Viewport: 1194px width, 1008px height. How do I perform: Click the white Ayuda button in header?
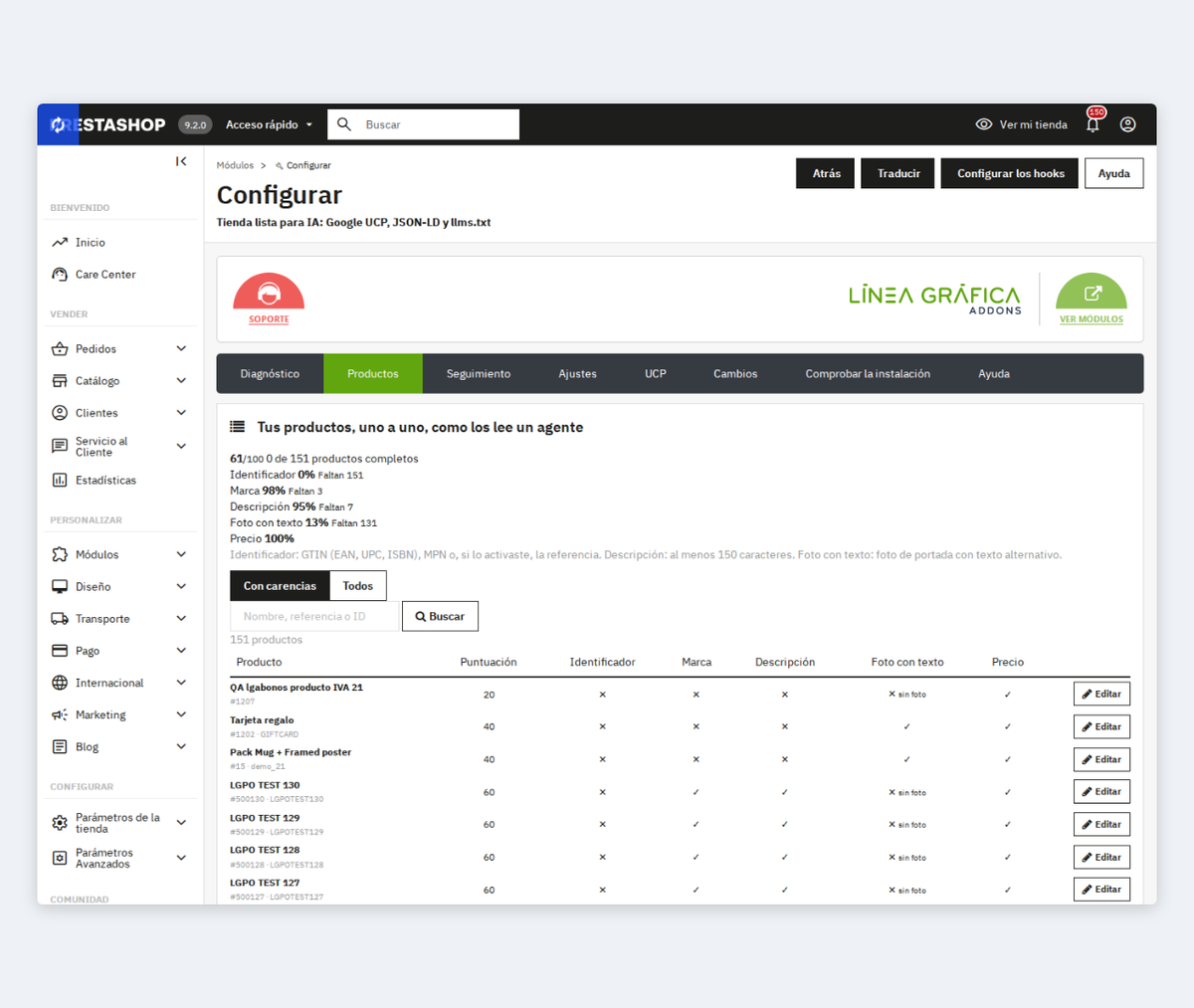[1113, 173]
